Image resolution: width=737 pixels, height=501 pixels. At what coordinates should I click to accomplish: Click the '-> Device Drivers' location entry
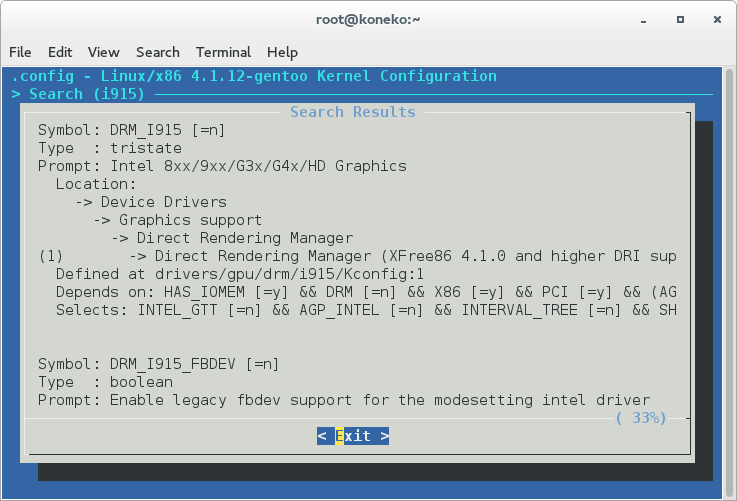click(x=151, y=202)
